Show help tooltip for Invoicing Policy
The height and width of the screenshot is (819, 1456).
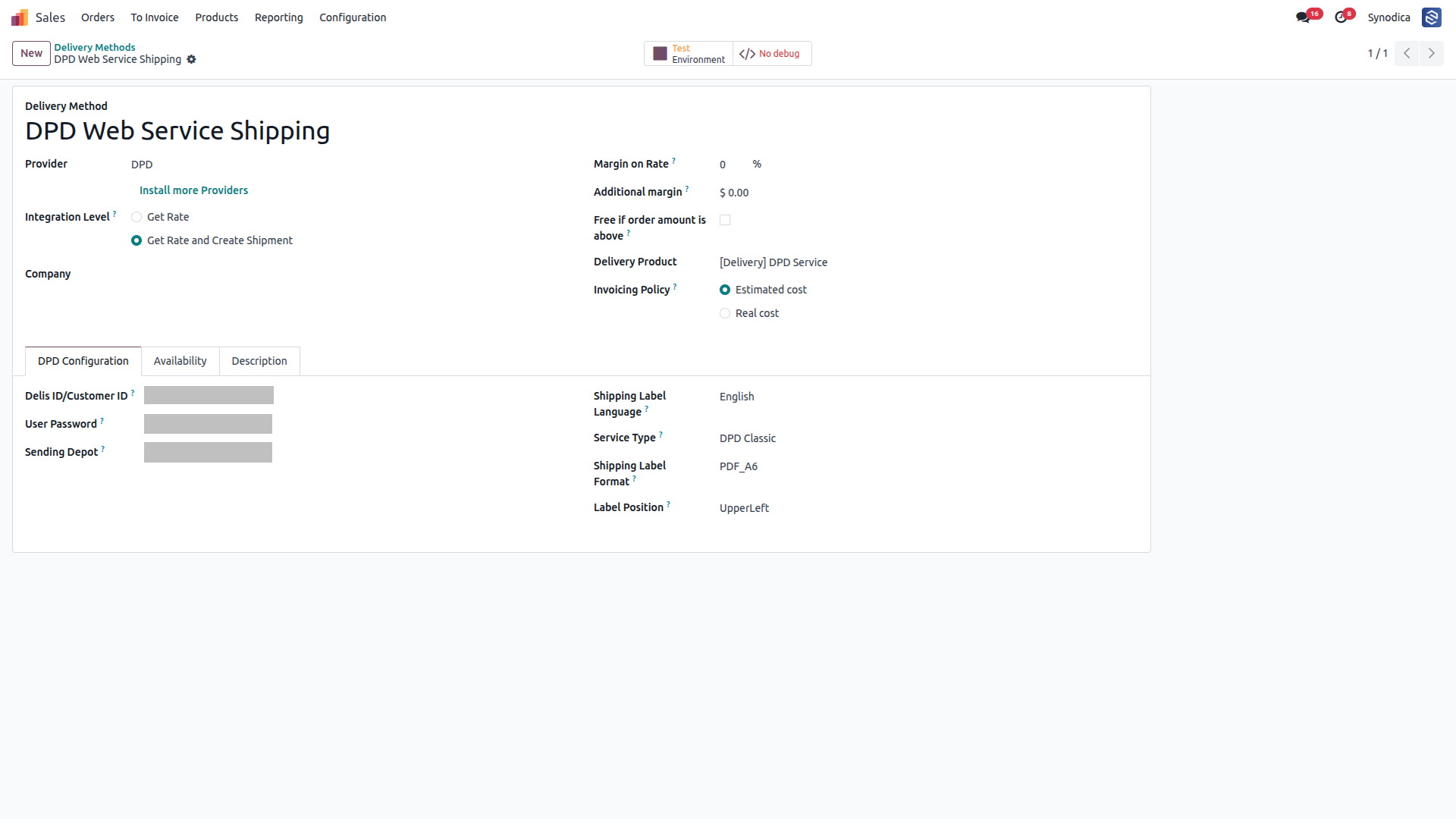click(x=675, y=287)
